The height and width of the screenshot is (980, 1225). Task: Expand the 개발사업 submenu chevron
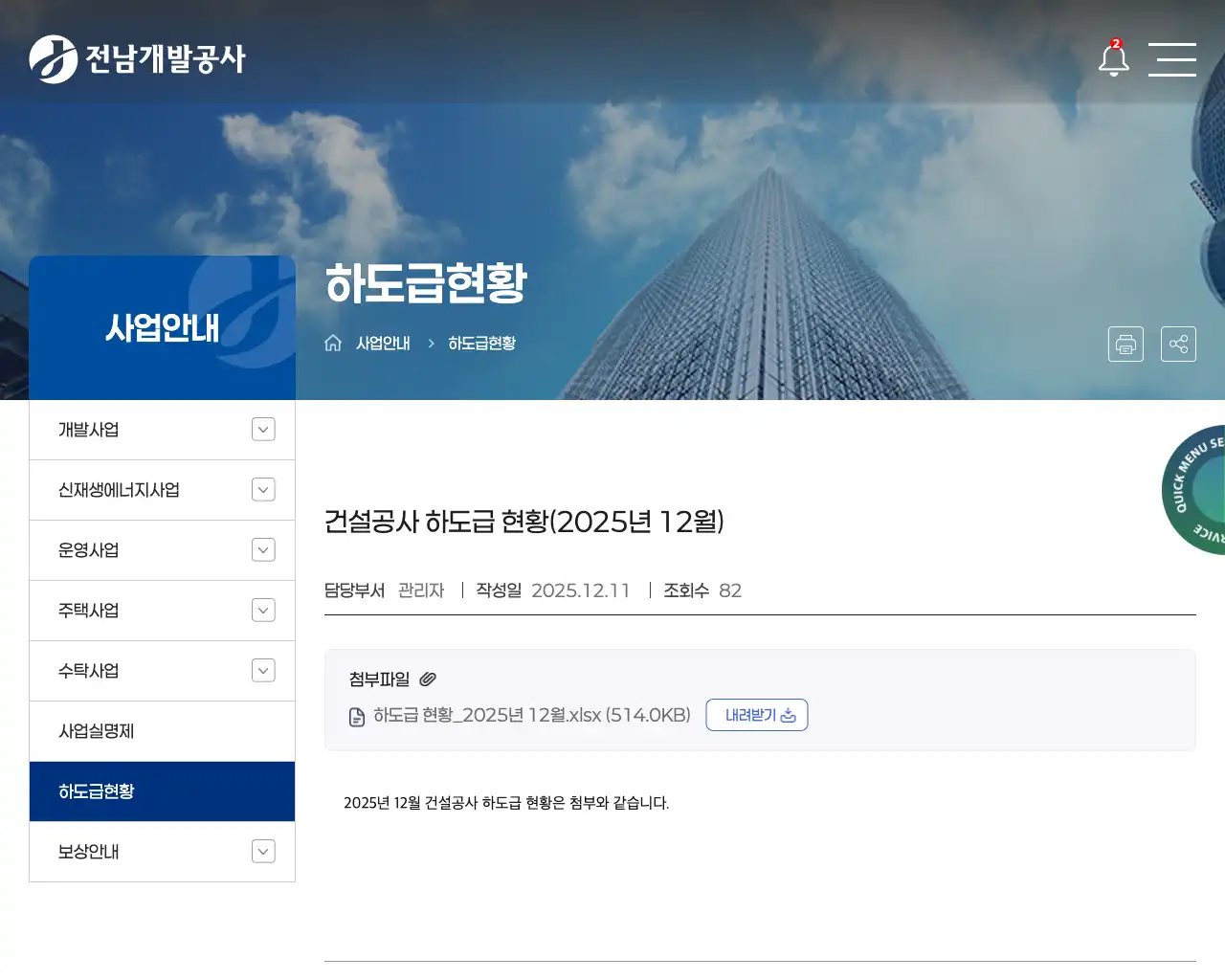(263, 430)
